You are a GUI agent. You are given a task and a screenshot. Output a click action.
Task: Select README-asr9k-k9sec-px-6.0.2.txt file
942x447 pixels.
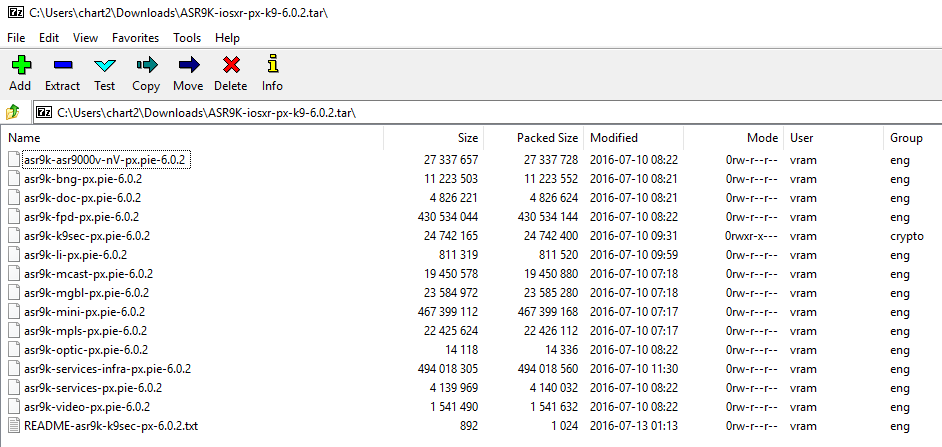(x=111, y=426)
